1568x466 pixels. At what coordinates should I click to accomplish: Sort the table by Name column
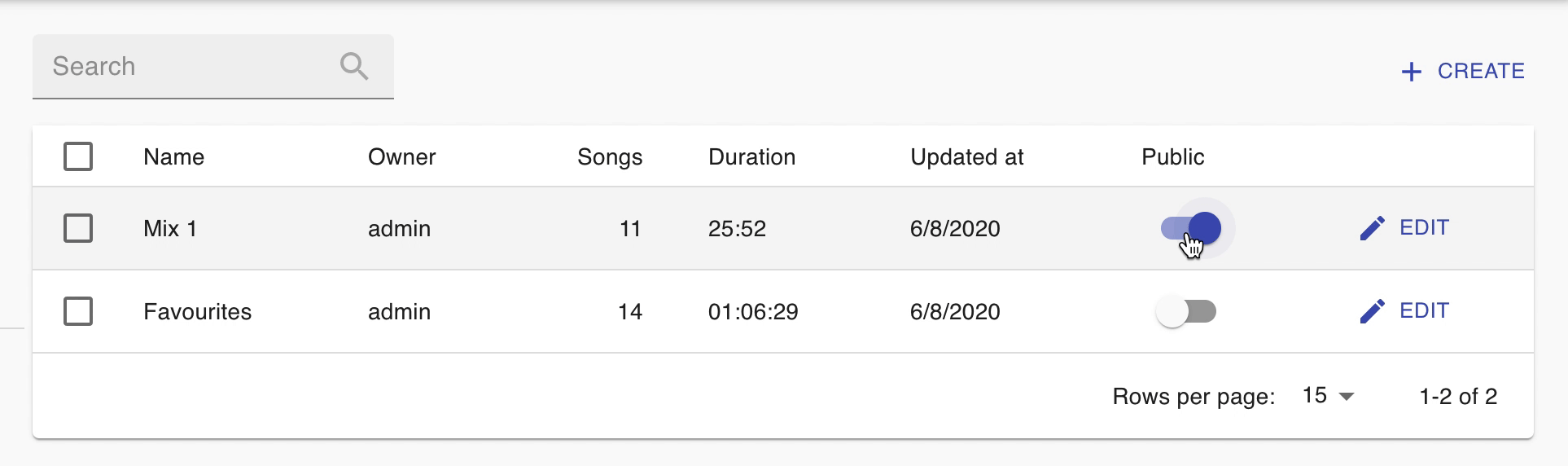tap(173, 156)
